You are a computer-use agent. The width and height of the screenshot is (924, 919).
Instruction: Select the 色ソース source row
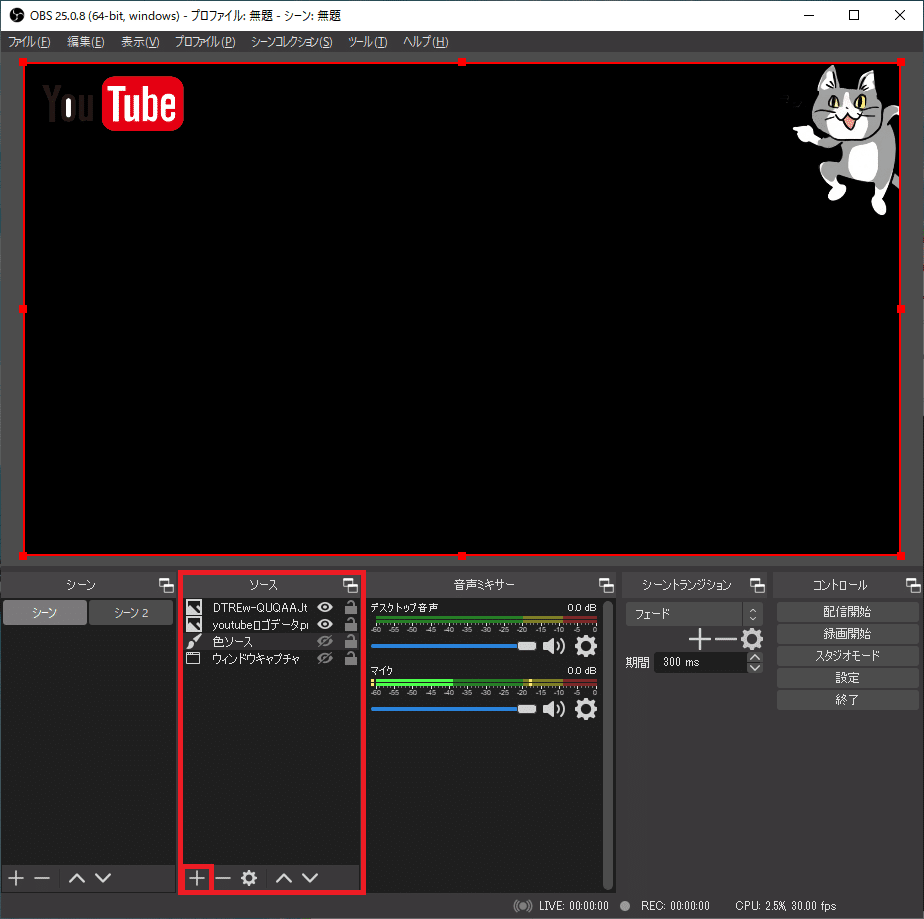(271, 642)
